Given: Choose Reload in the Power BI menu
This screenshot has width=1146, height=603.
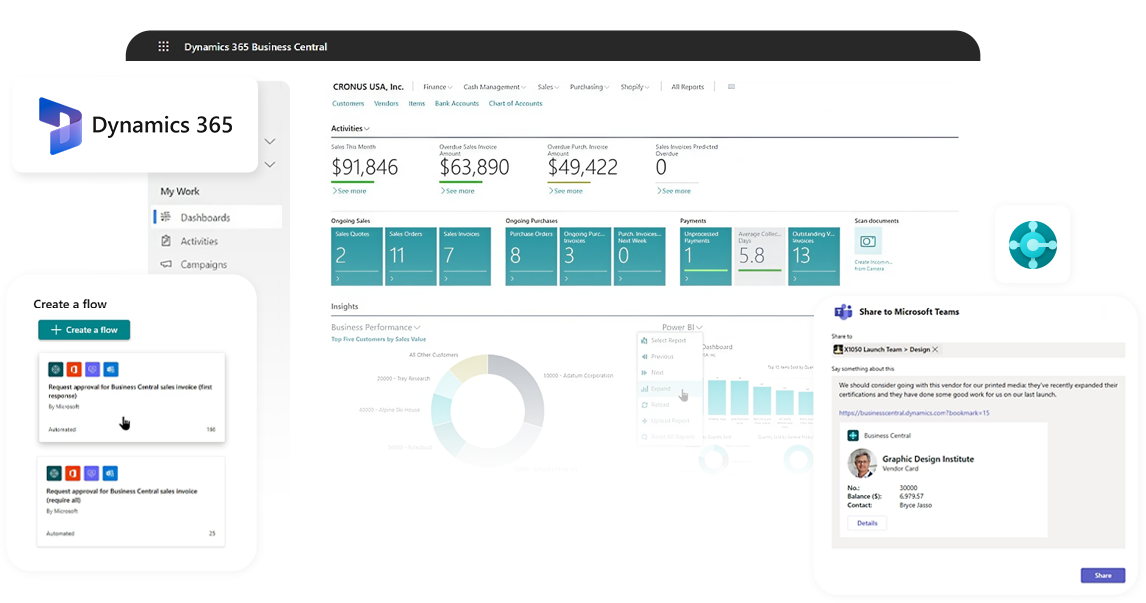Looking at the screenshot, I should pos(660,405).
